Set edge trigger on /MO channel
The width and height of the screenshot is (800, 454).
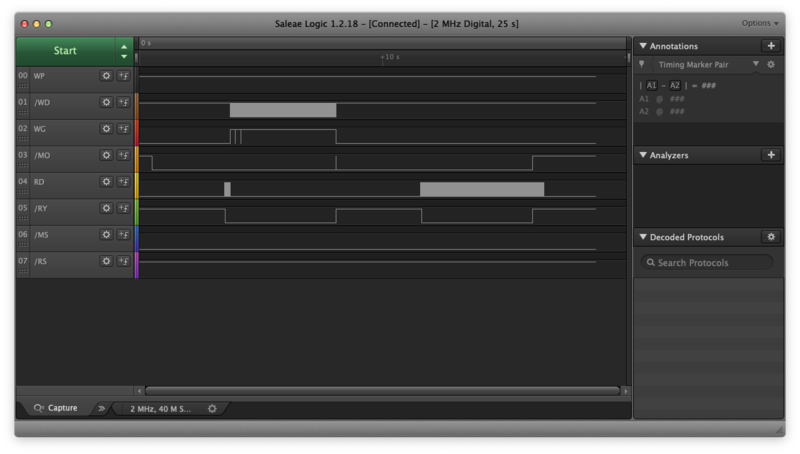point(123,155)
